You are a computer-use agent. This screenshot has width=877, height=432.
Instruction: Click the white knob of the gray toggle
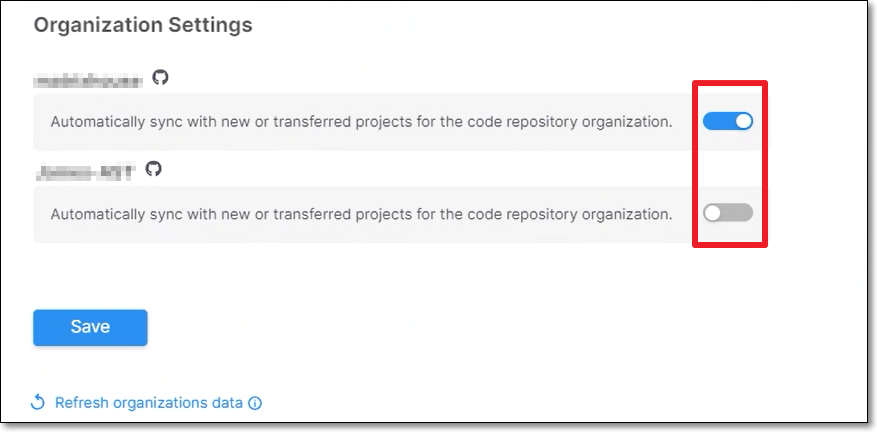coord(712,213)
